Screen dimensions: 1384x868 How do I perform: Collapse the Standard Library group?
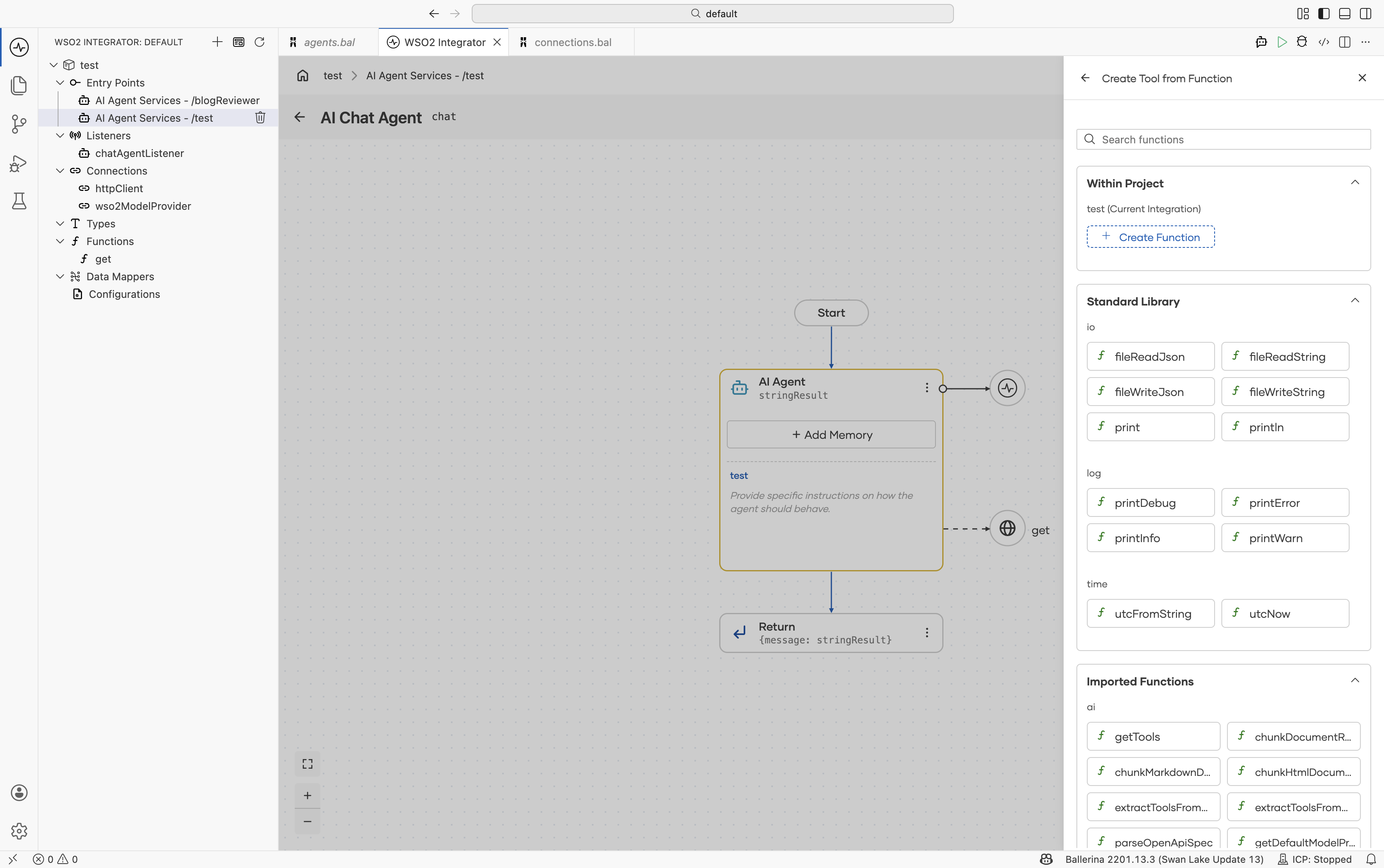click(1355, 301)
